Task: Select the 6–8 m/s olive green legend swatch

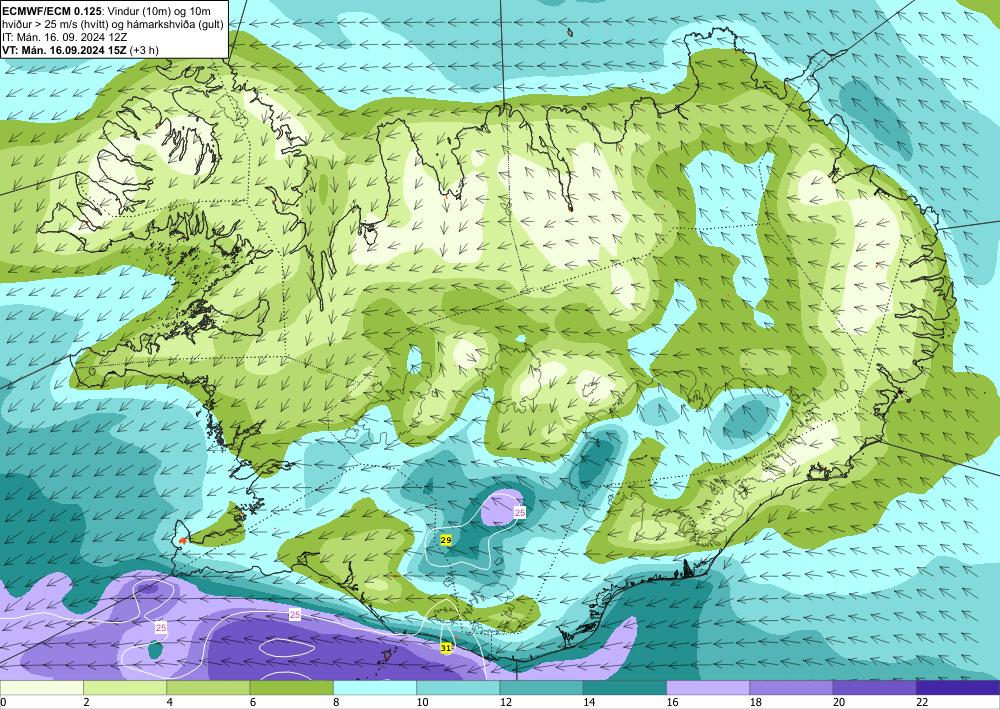Action: click(291, 687)
